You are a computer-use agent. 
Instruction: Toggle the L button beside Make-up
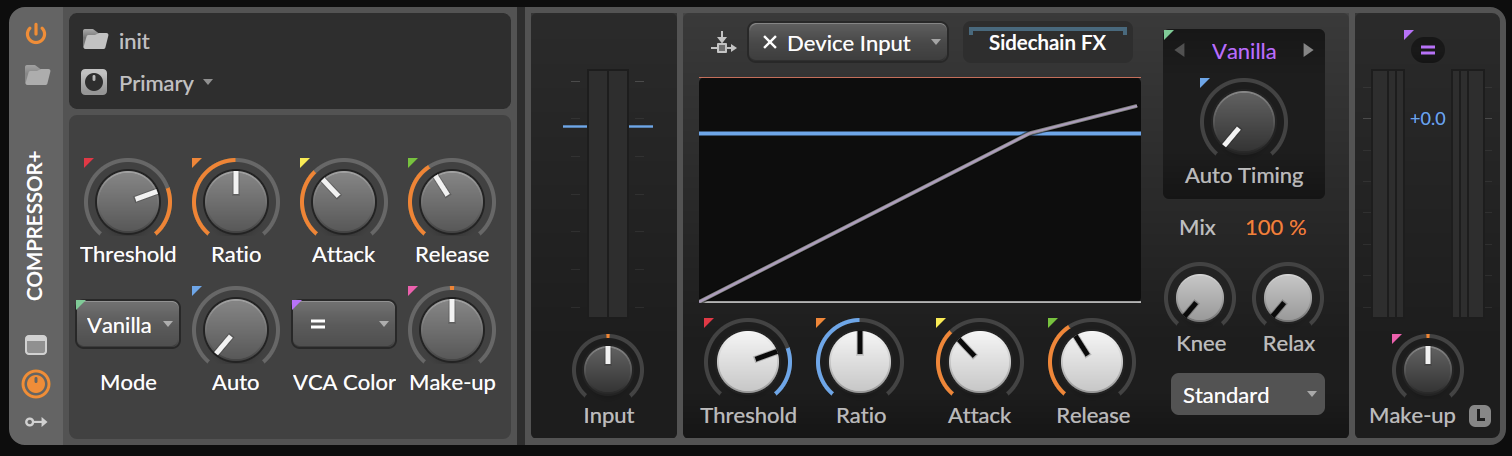tap(1479, 415)
